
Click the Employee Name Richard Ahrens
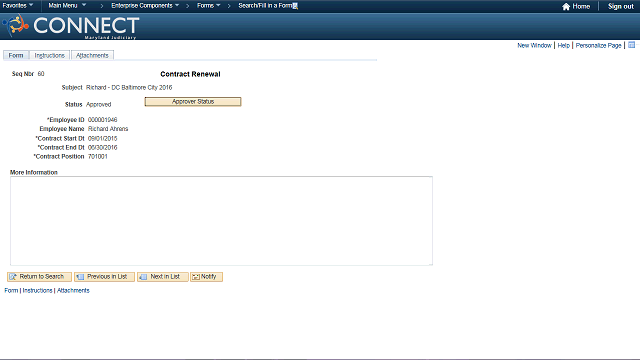pyautogui.click(x=108, y=129)
